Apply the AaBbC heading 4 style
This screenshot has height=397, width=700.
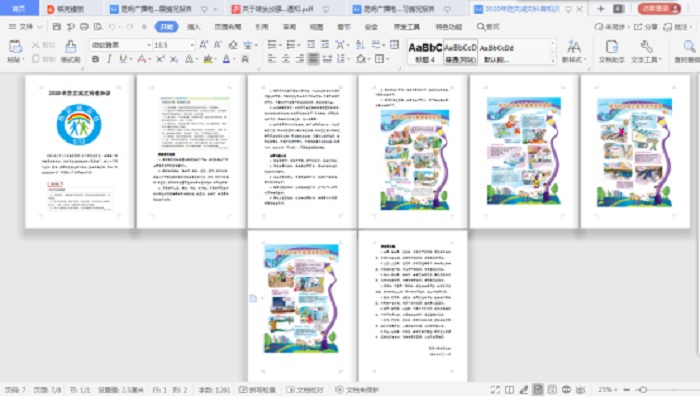pyautogui.click(x=425, y=52)
